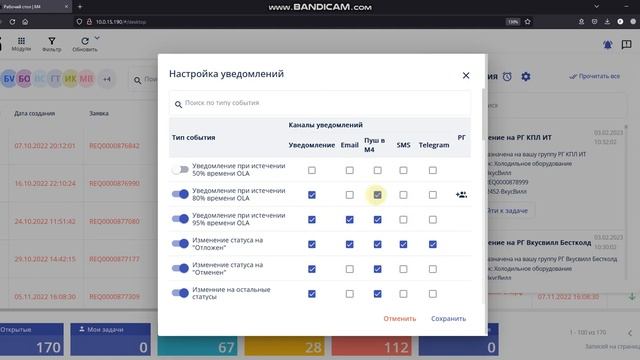This screenshot has height=360, width=640.
Task: Check Уведомление box for 50% OLA row
Action: (312, 170)
